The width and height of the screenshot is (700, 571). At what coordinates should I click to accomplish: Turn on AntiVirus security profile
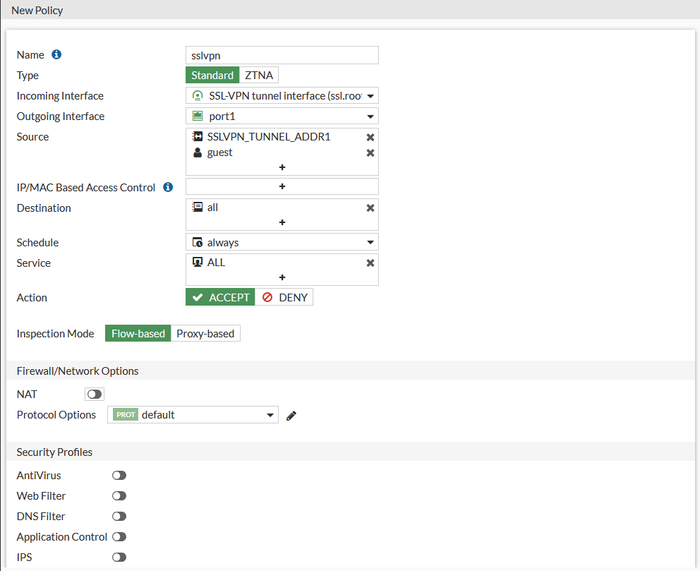[119, 475]
